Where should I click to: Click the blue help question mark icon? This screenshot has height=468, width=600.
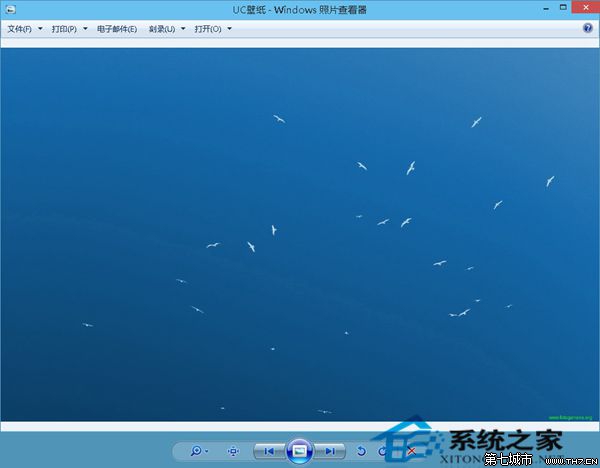click(x=588, y=28)
